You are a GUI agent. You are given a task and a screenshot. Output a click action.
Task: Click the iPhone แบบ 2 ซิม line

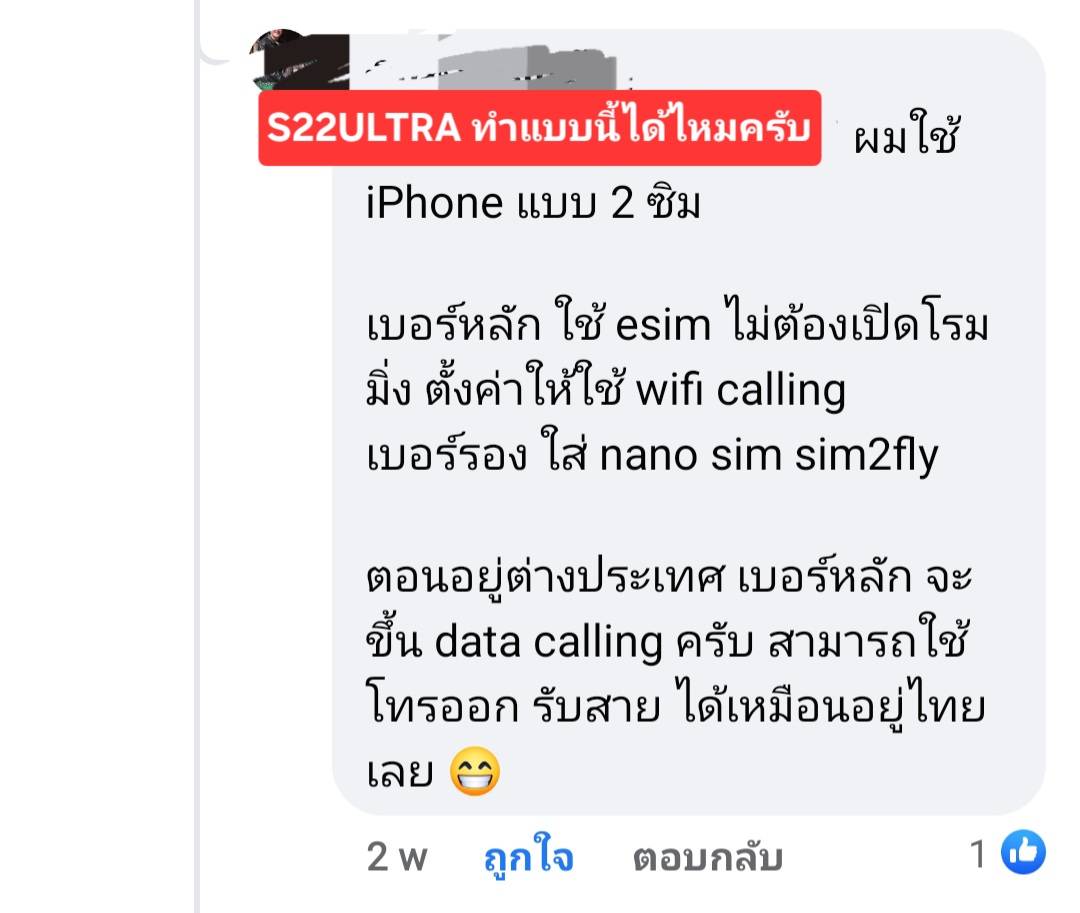pyautogui.click(x=533, y=203)
